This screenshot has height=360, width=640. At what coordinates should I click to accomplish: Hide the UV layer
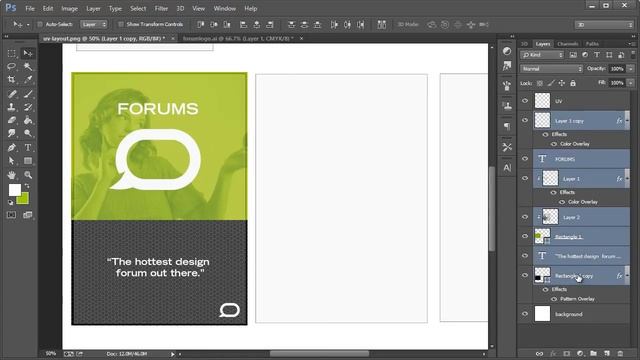[525, 100]
